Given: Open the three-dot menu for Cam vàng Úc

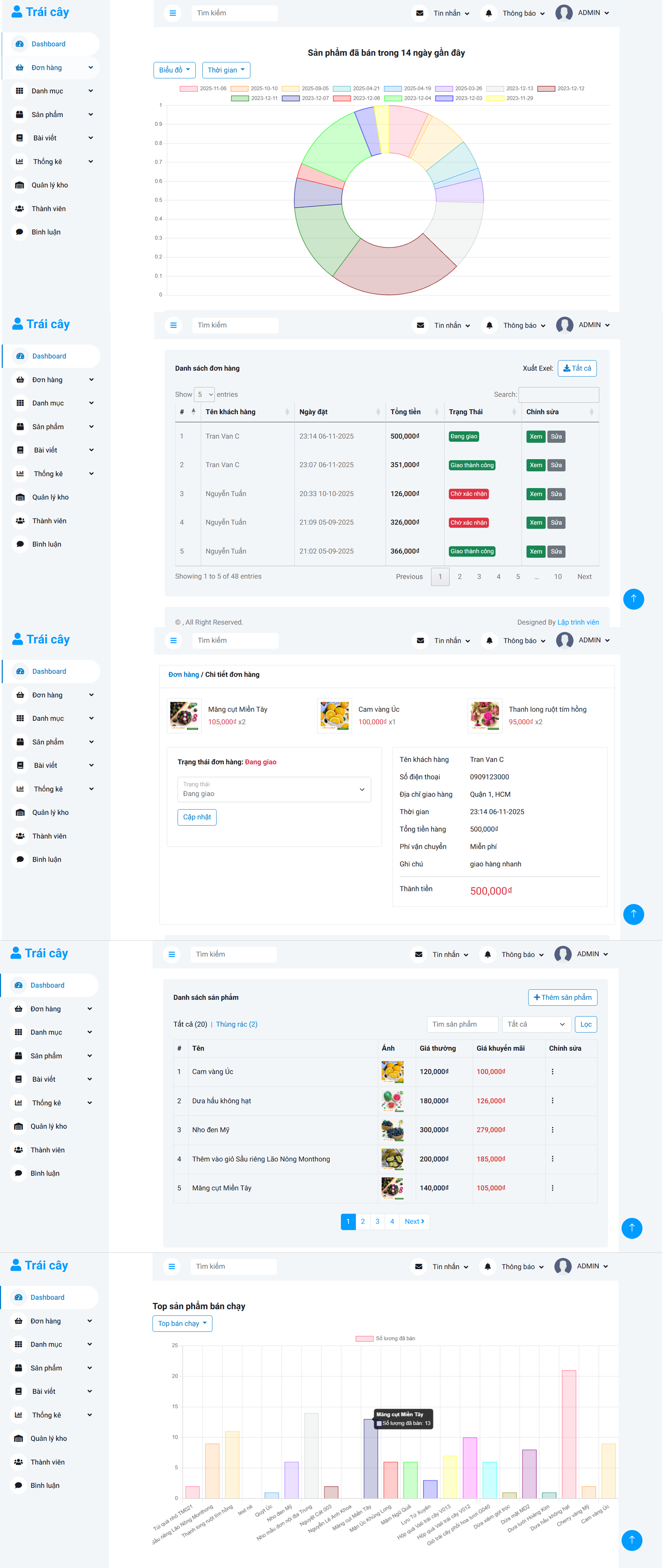Looking at the screenshot, I should pos(553,1071).
